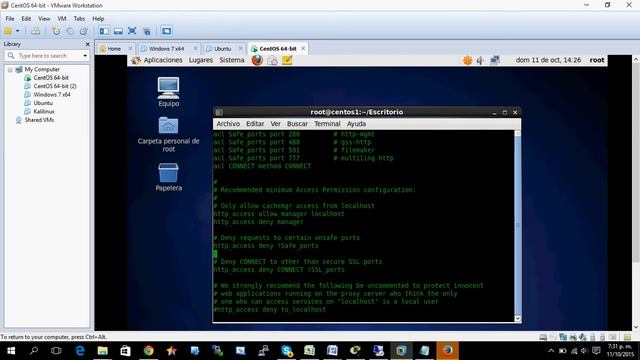Open the snapshot manager toolbar icon
640x360 pixels.
(84, 31)
